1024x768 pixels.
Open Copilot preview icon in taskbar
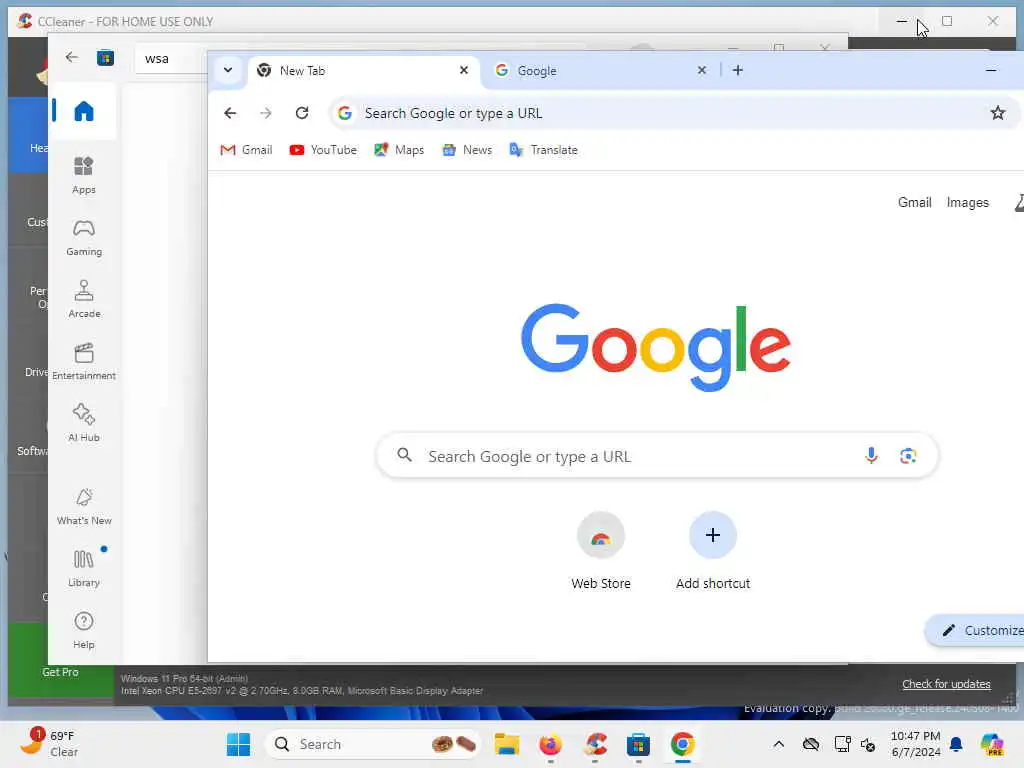[x=991, y=744]
